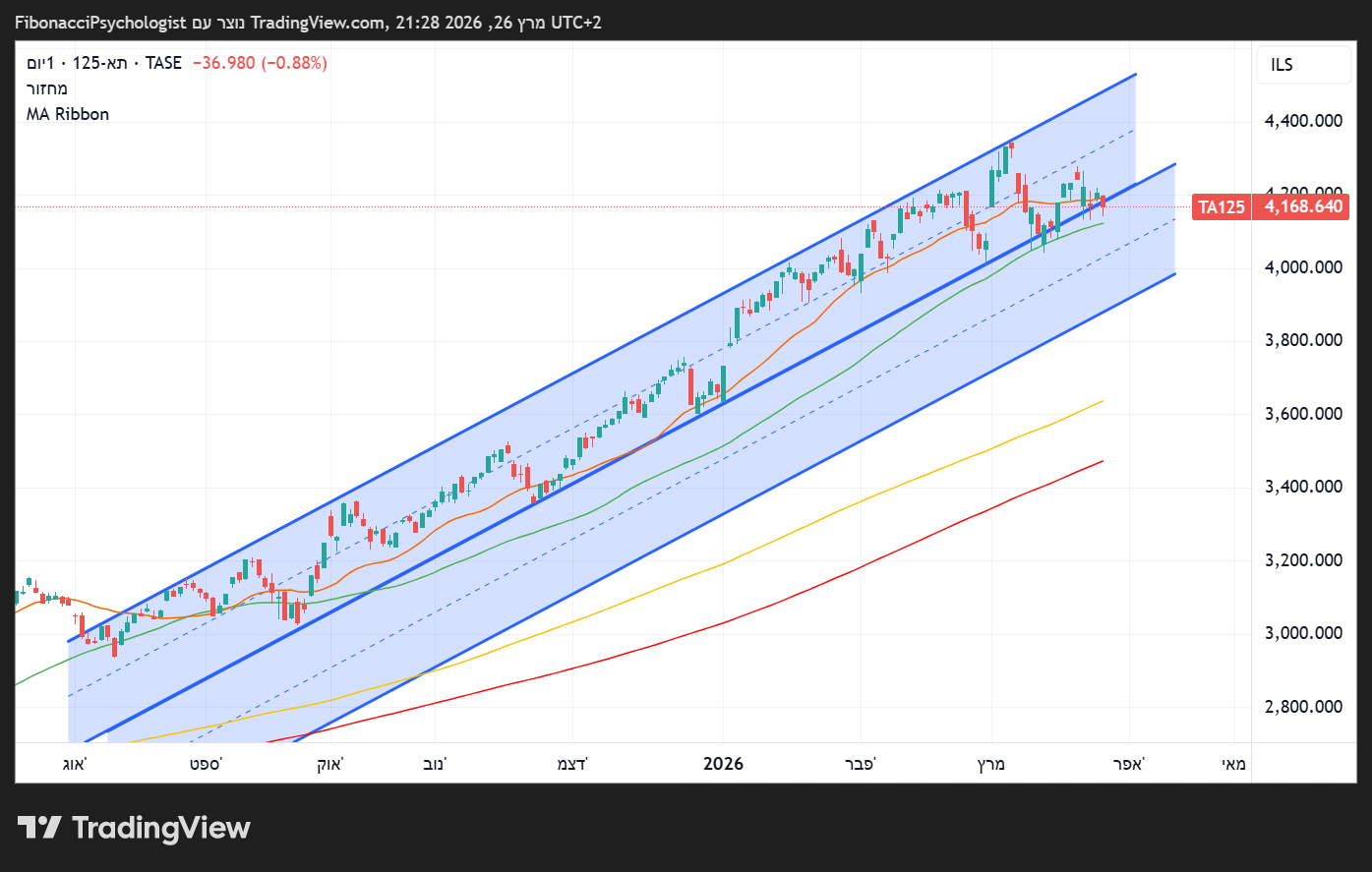1372x872 pixels.
Task: Open the ILS currency selector
Action: click(1304, 65)
